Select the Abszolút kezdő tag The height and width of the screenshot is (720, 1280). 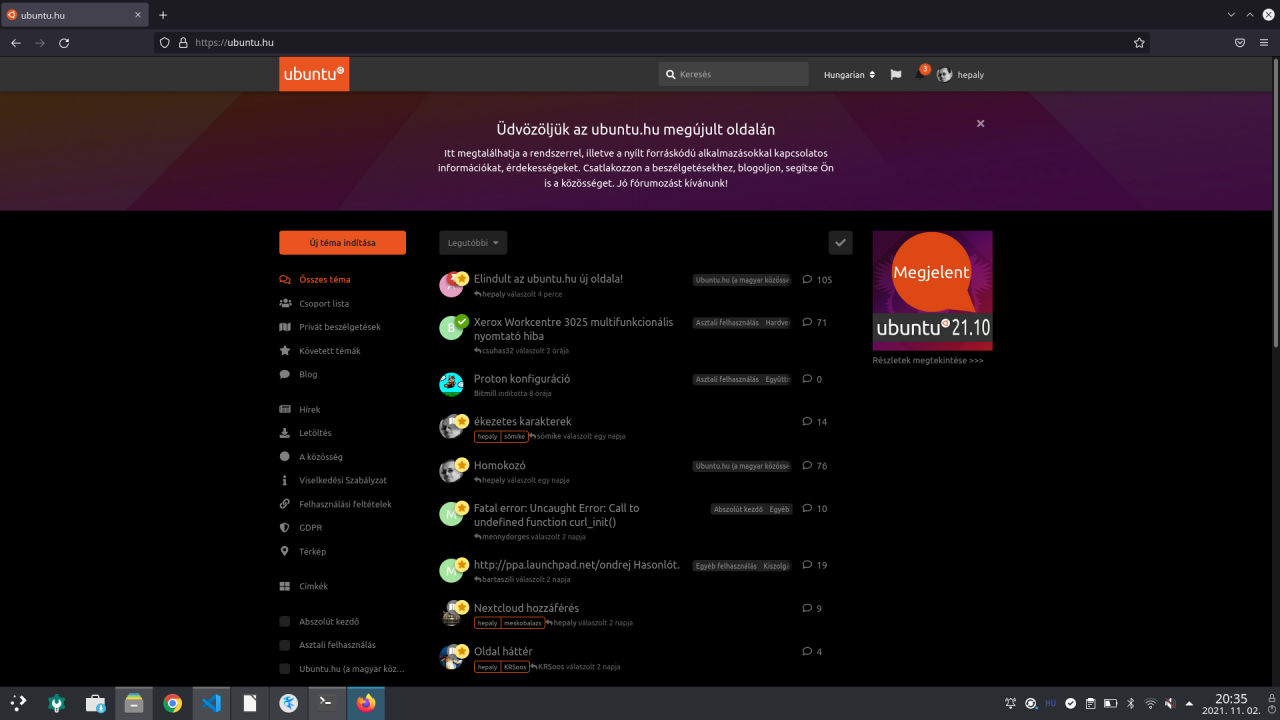pyautogui.click(x=319, y=622)
